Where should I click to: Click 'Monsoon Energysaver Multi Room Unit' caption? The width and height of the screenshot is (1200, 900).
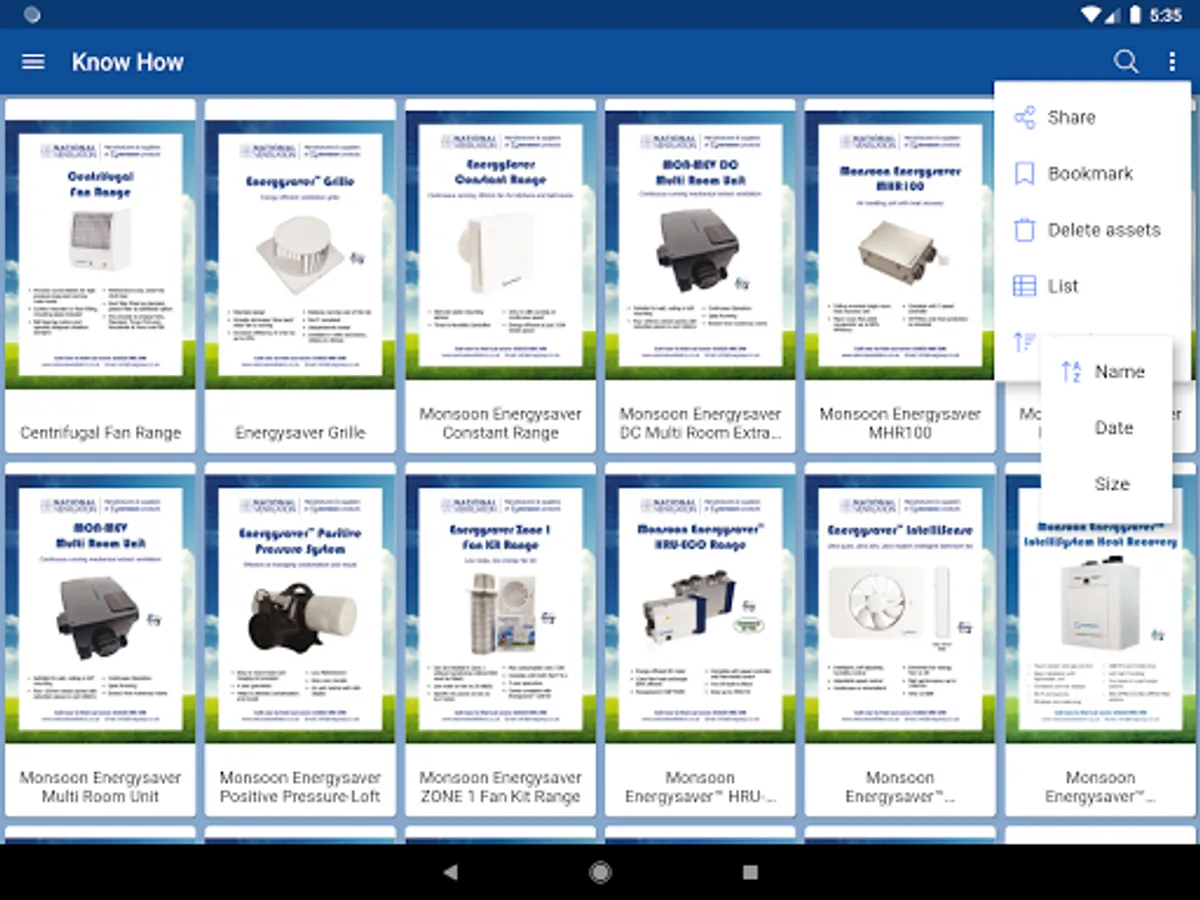coord(100,787)
